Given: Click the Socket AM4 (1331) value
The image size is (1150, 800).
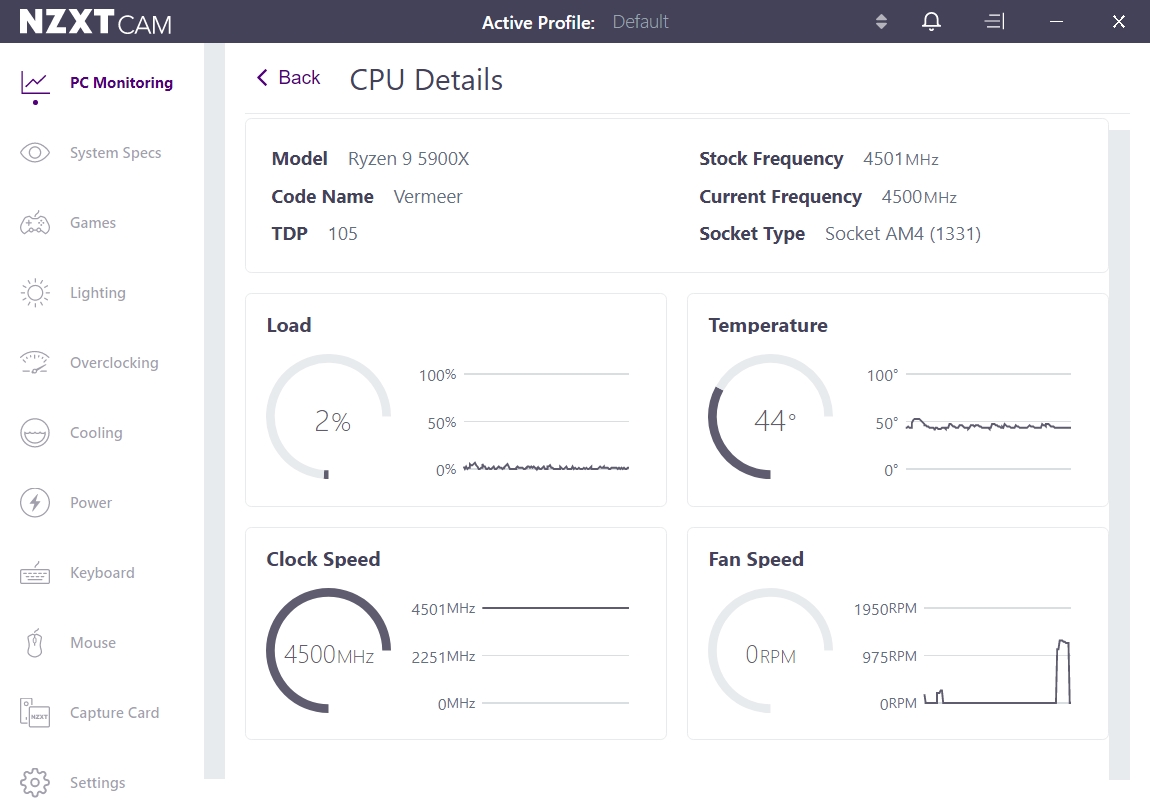Looking at the screenshot, I should [x=903, y=234].
